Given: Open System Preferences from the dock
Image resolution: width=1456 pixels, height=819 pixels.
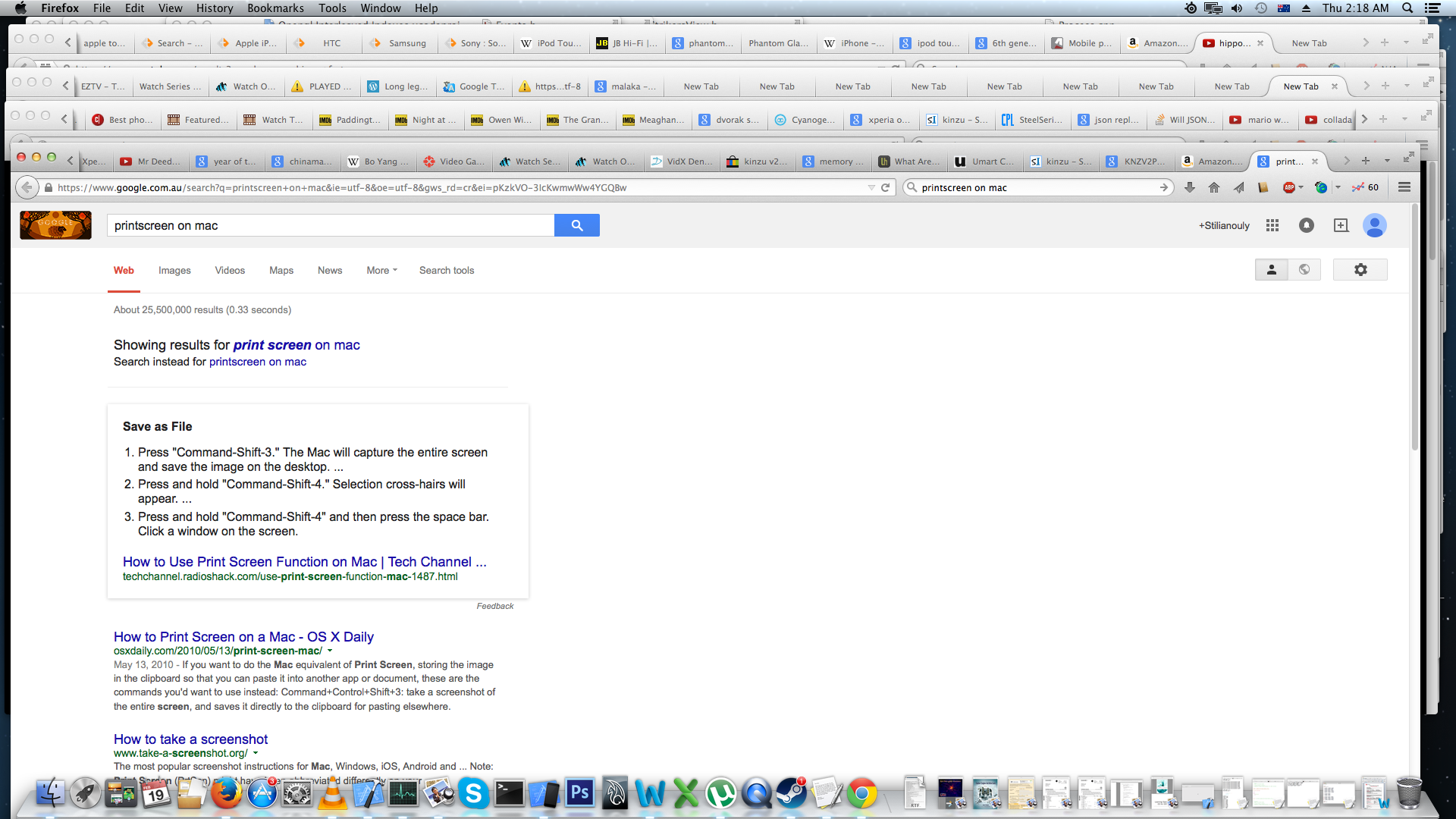Looking at the screenshot, I should point(297,794).
